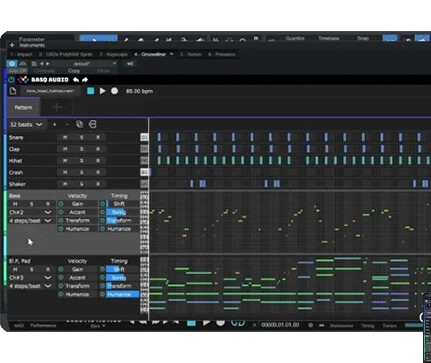431x363 pixels.
Task: Click the plus button next to 32 beats
Action: (x=55, y=124)
